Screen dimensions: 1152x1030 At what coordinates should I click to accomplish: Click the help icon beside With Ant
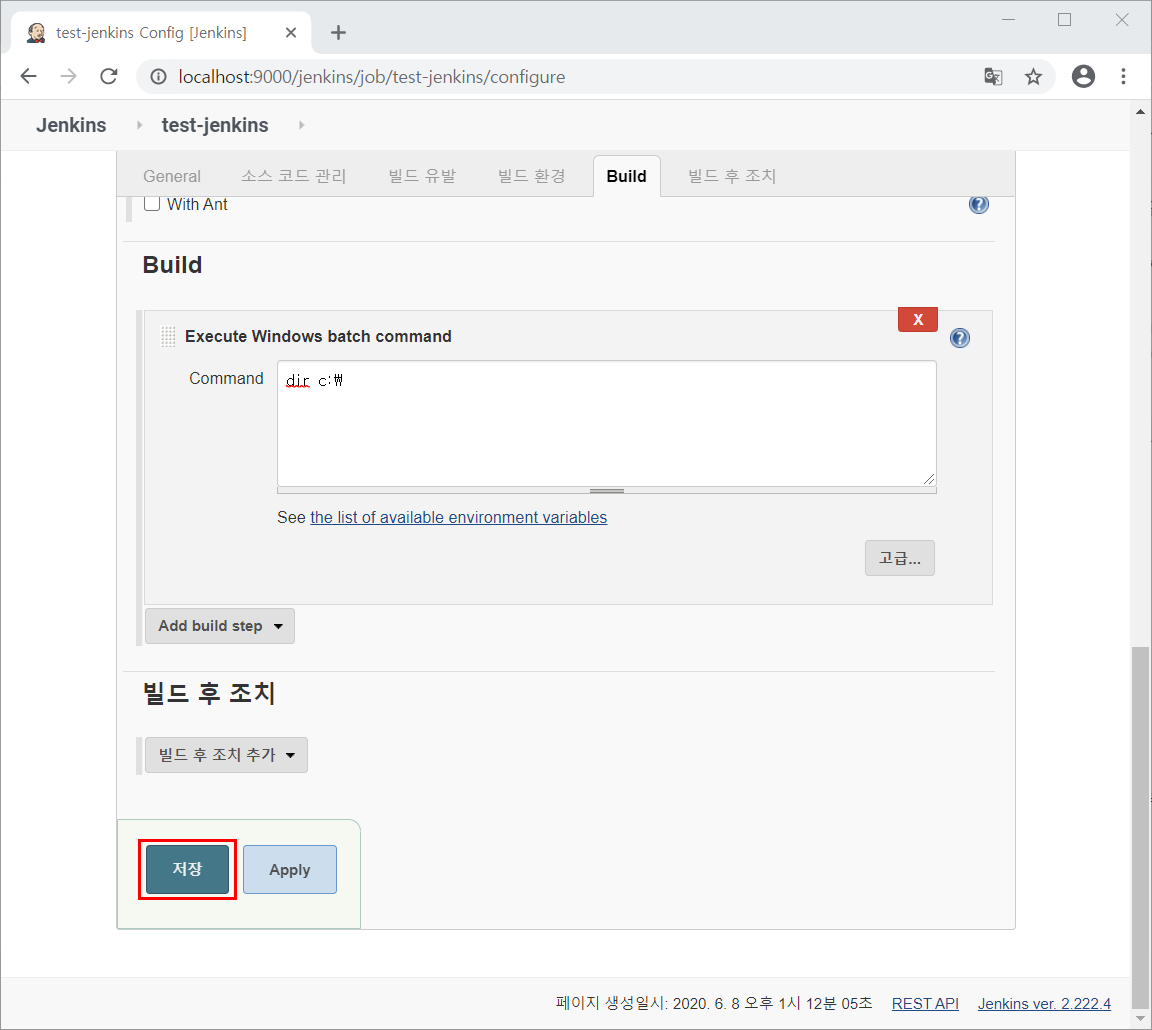pyautogui.click(x=979, y=204)
